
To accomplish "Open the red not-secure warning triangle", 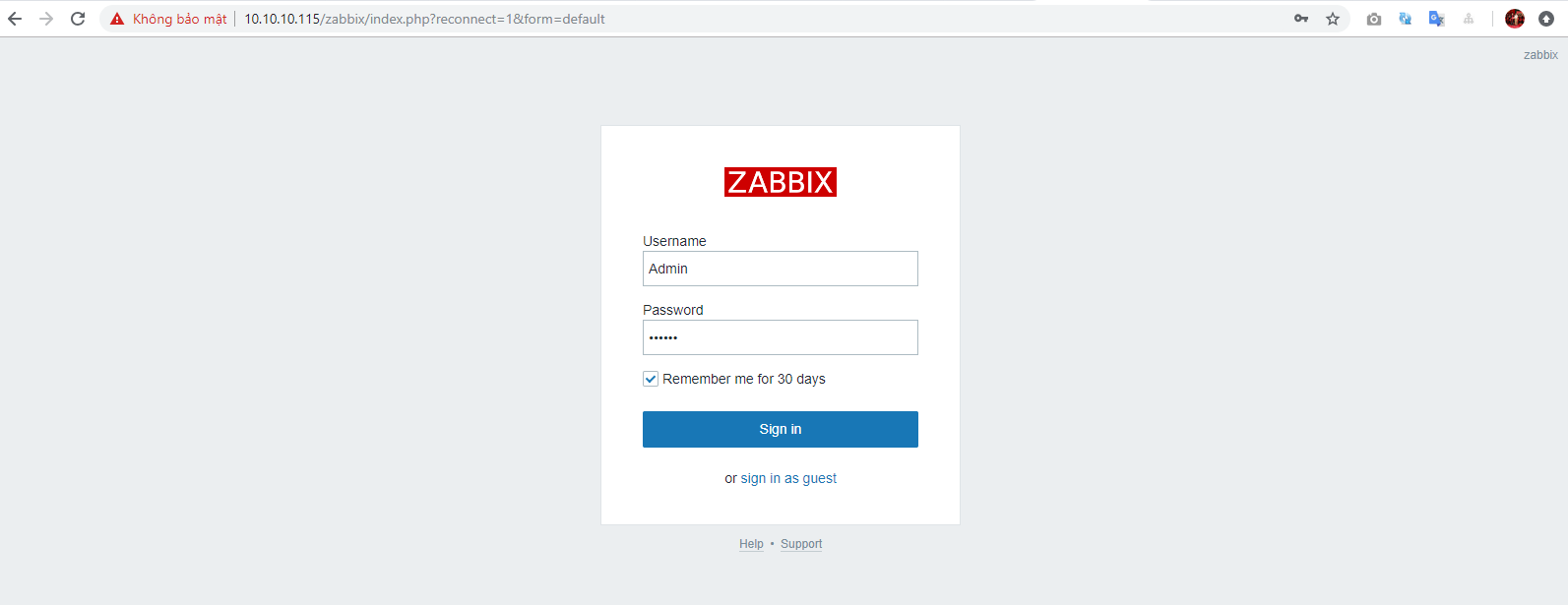I will coord(117,19).
